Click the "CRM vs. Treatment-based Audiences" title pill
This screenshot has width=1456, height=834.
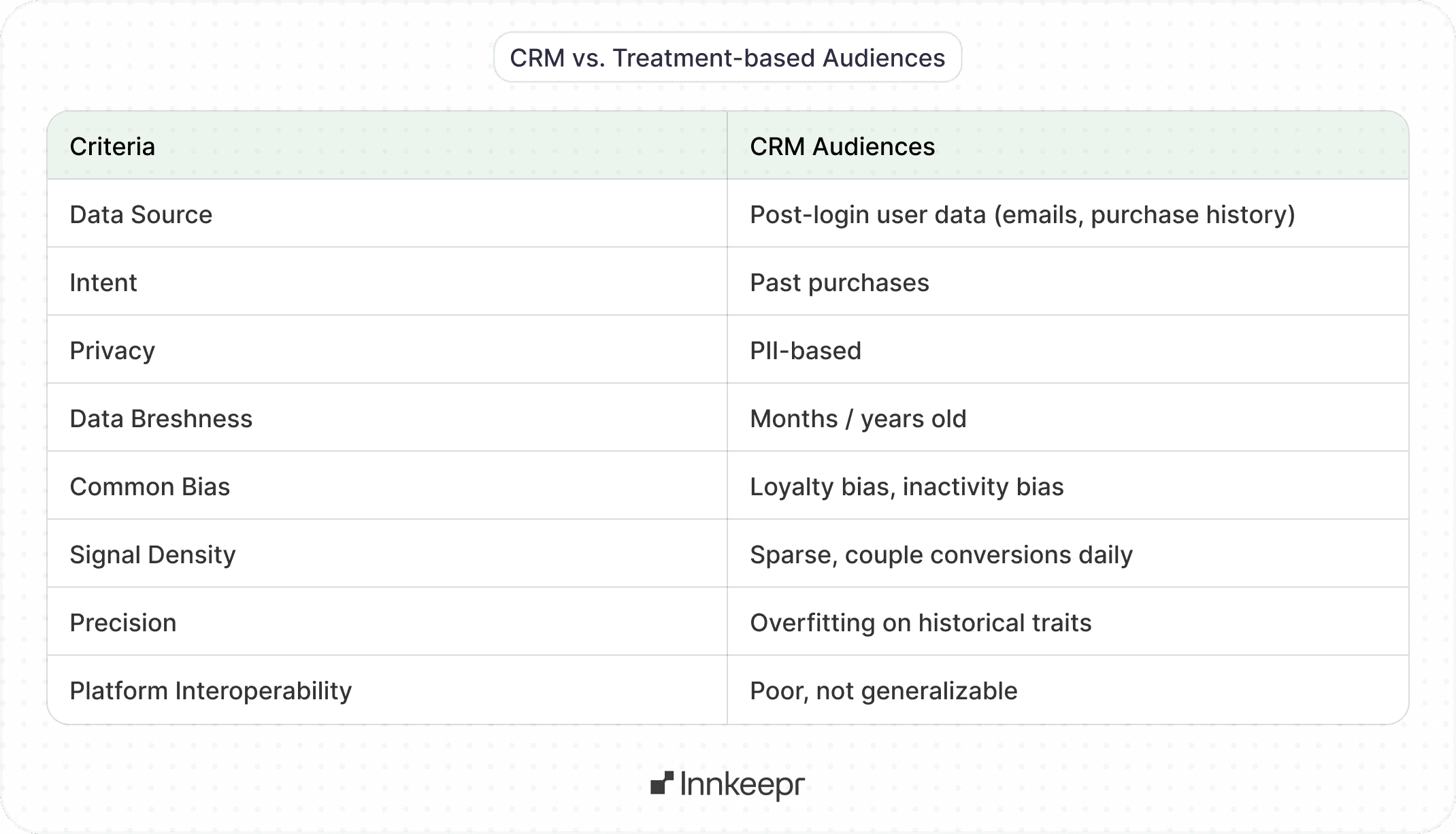[727, 58]
